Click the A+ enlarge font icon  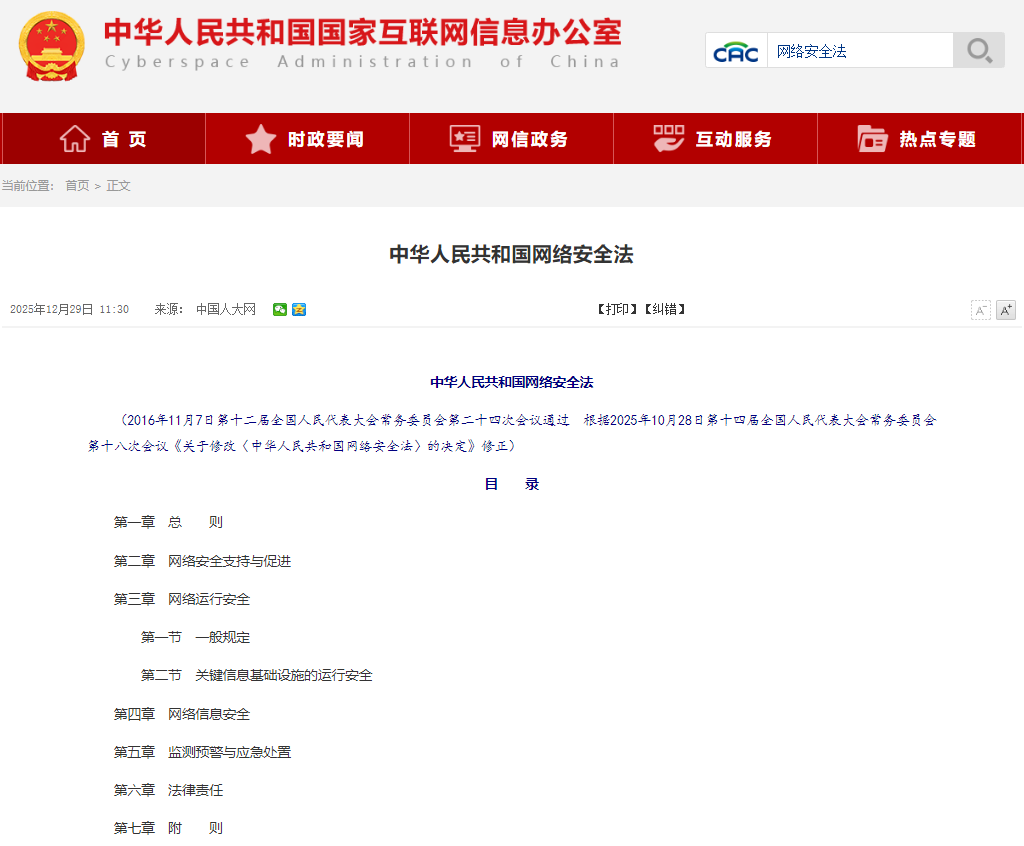1005,310
